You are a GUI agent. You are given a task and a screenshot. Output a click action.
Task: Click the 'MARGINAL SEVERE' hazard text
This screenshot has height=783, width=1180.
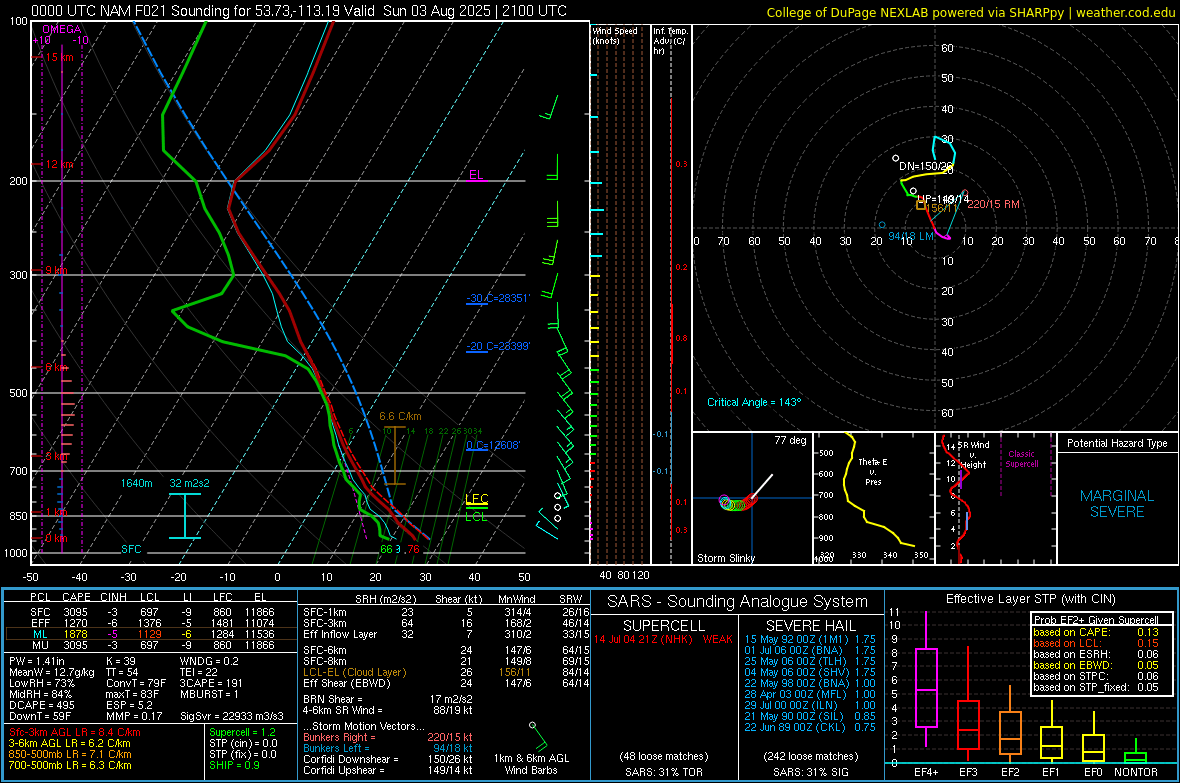tap(1117, 504)
